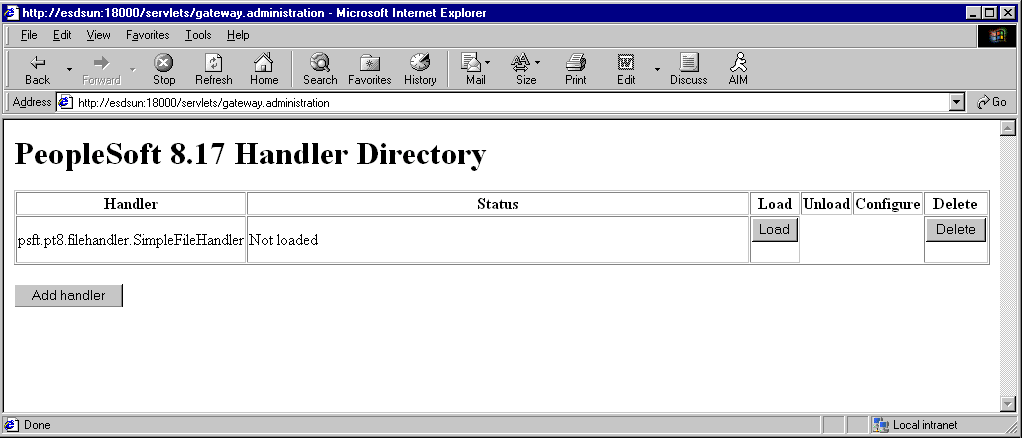The image size is (1022, 438).
Task: Click the Configure column header
Action: (888, 204)
